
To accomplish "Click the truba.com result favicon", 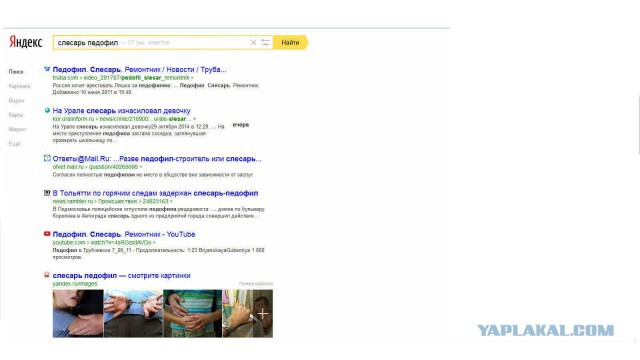I will click(47, 69).
